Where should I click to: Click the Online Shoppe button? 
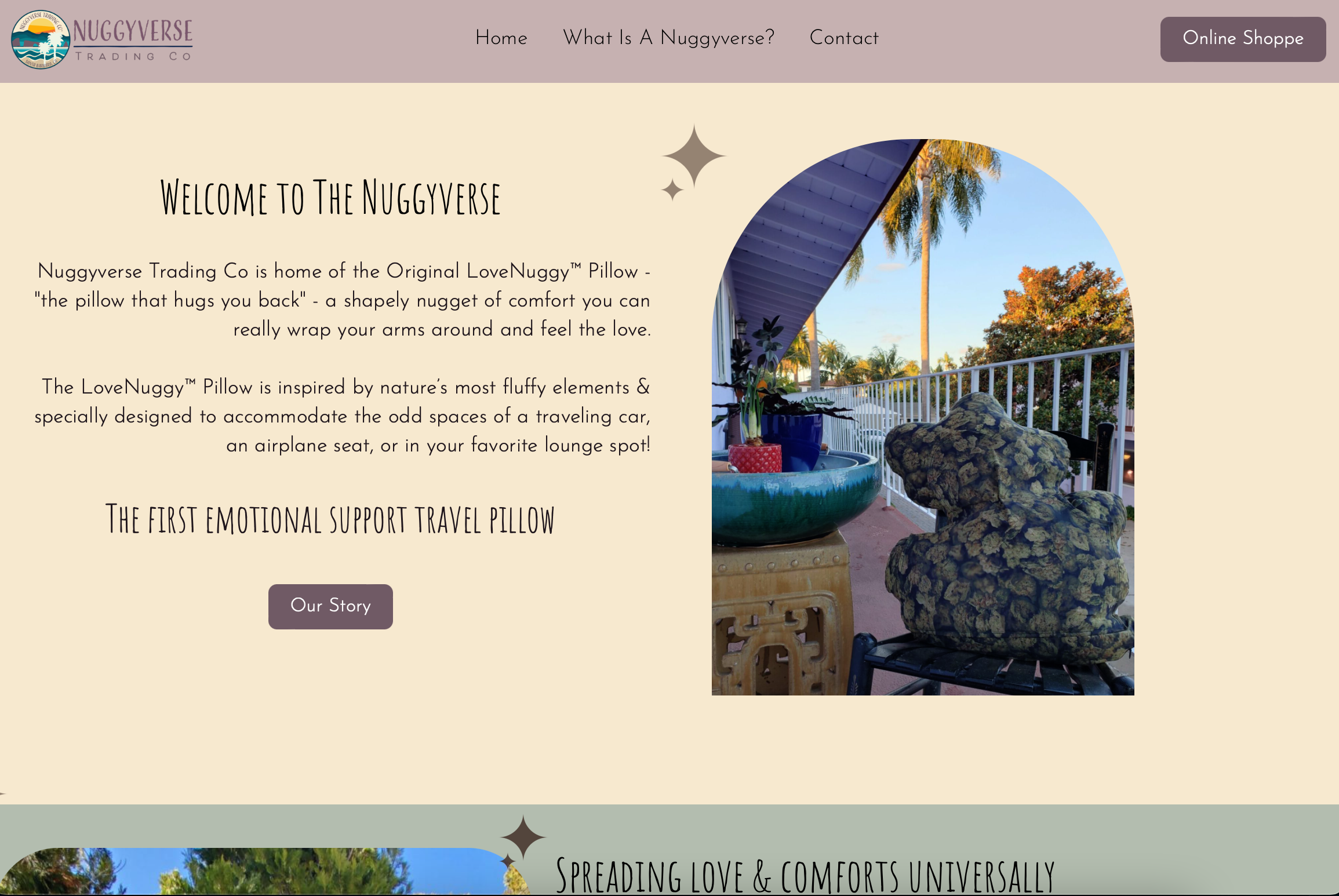coord(1243,39)
